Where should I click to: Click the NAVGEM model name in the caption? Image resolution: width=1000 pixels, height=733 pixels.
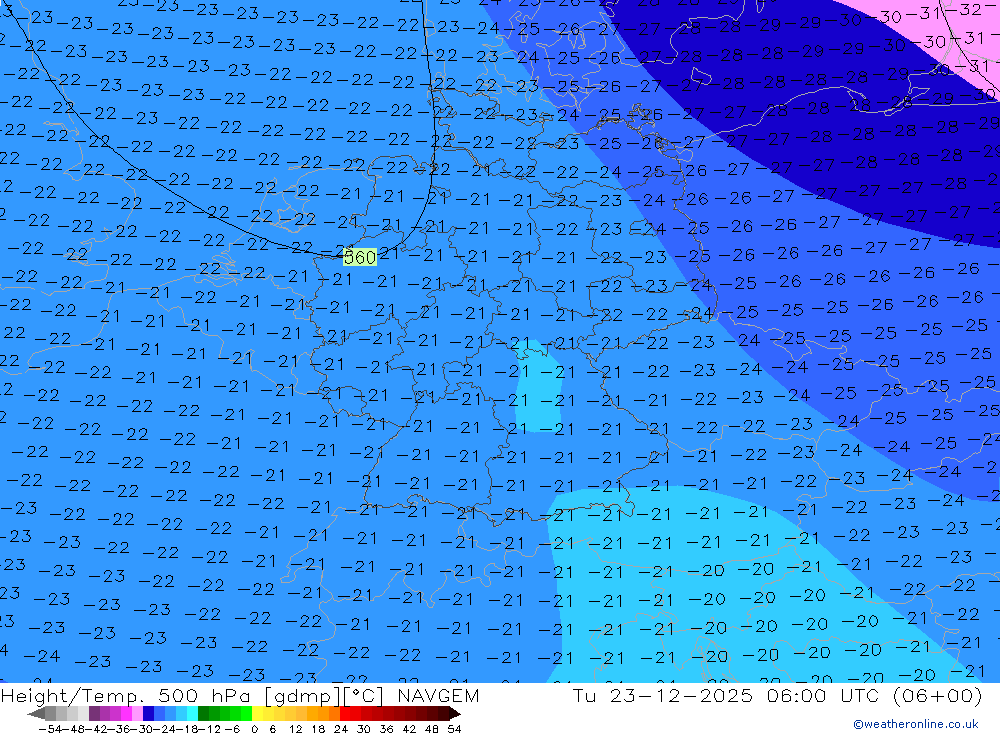438,695
